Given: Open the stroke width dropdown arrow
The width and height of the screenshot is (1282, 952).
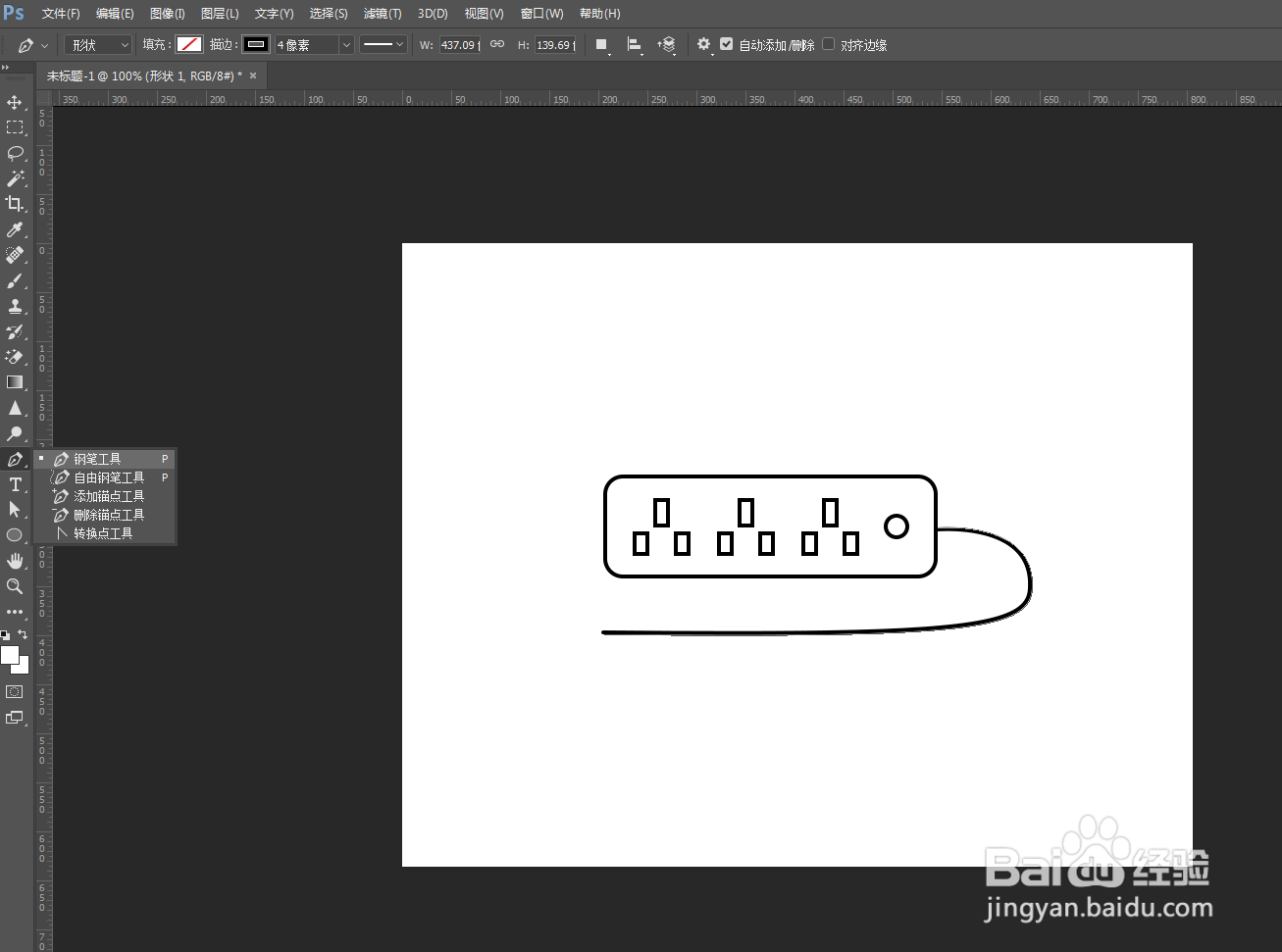Looking at the screenshot, I should 346,45.
